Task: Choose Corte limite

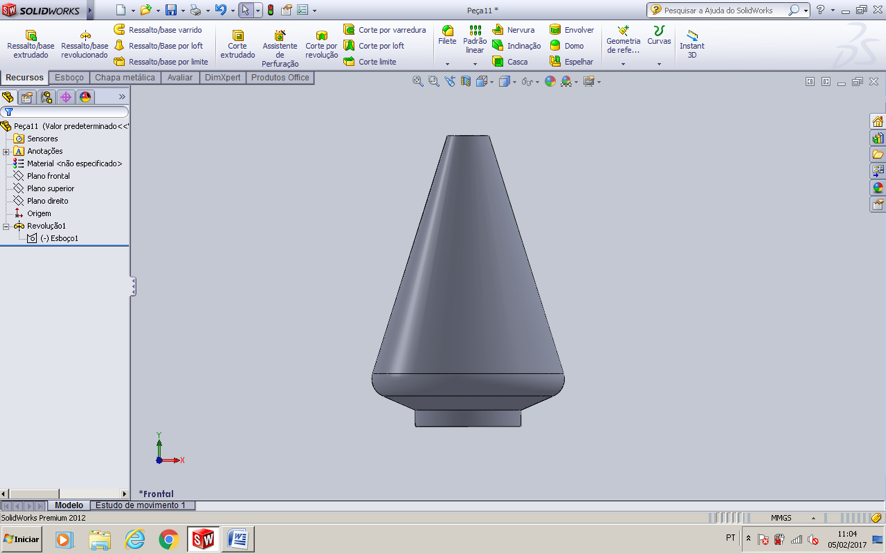Action: tap(370, 62)
